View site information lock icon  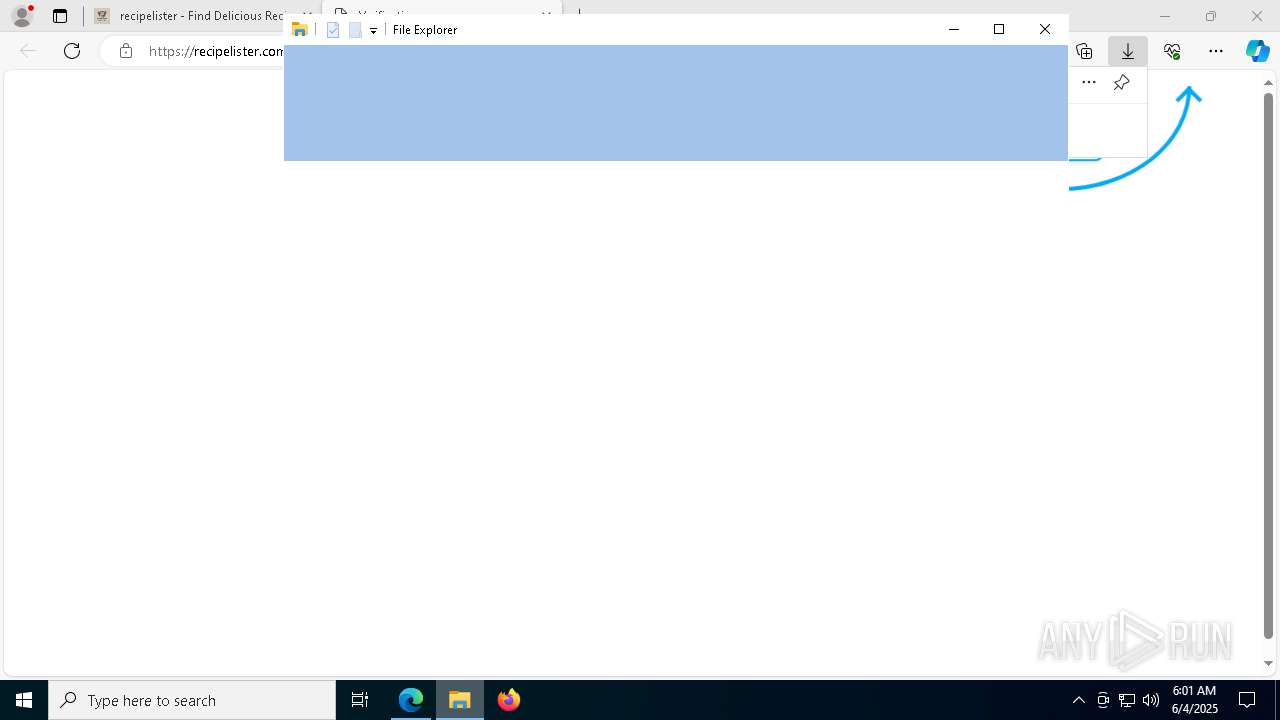pos(126,51)
